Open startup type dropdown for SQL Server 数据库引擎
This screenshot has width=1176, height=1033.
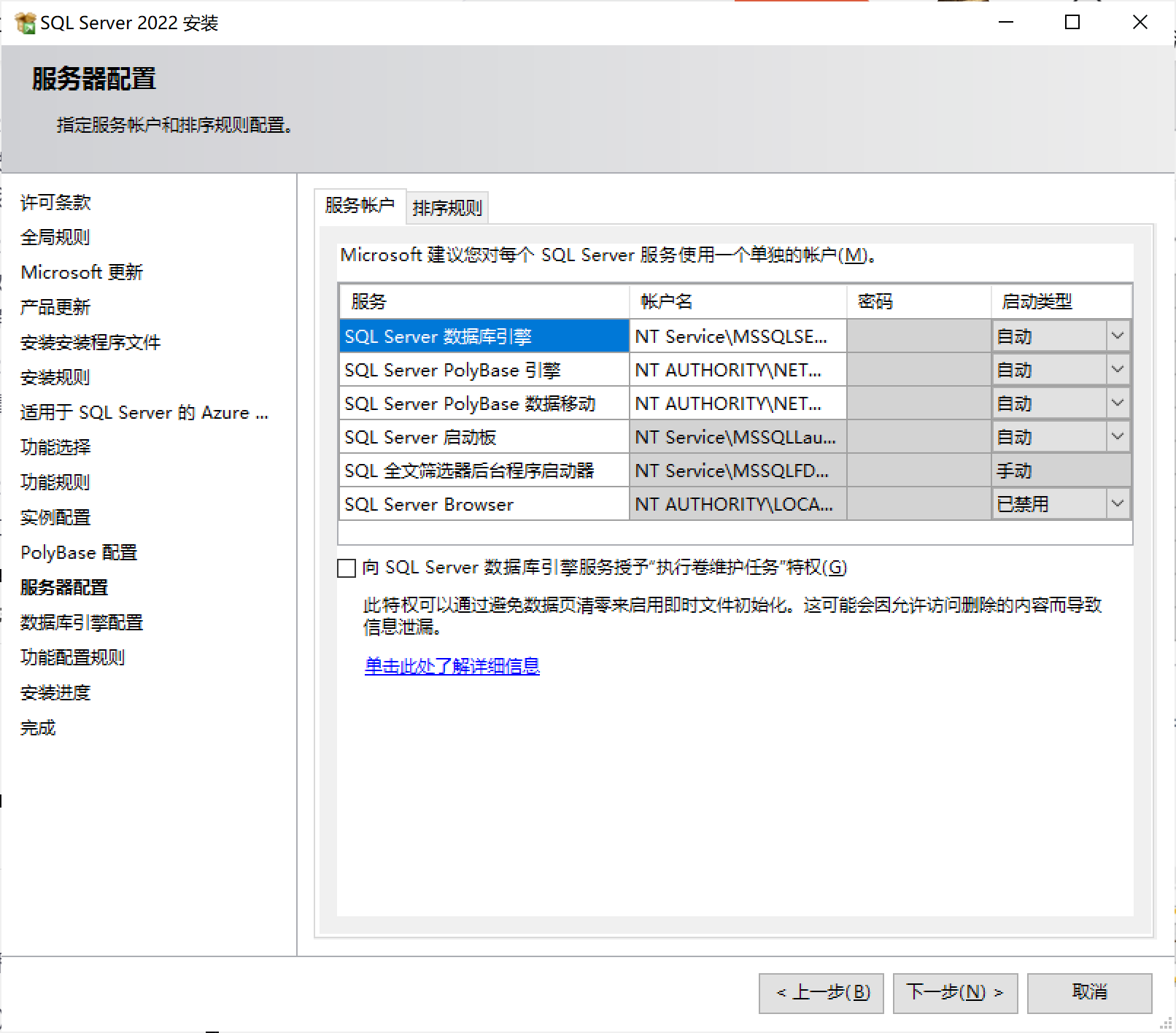pyautogui.click(x=1117, y=336)
